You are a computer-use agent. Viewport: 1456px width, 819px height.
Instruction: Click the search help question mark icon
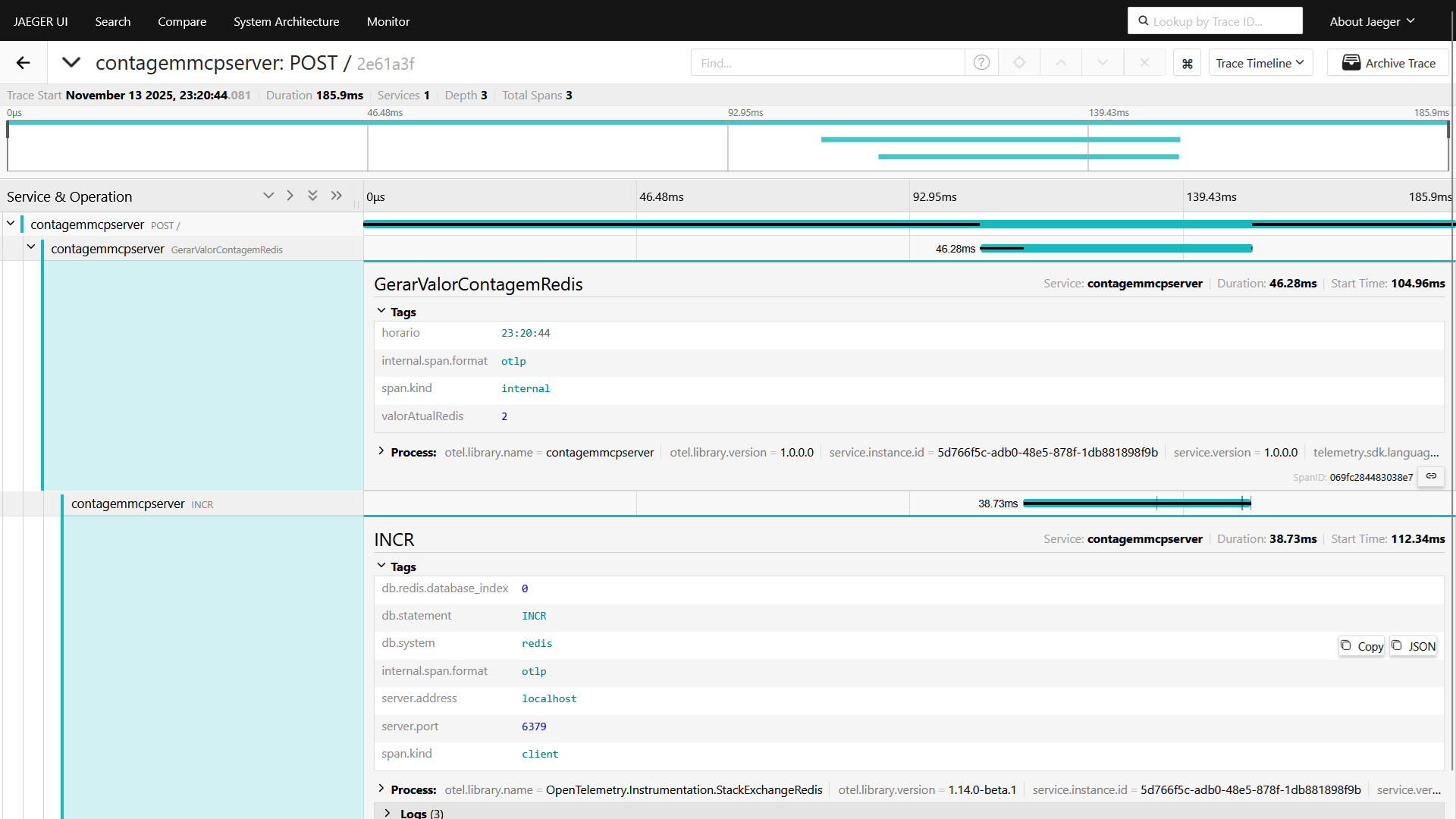(981, 63)
